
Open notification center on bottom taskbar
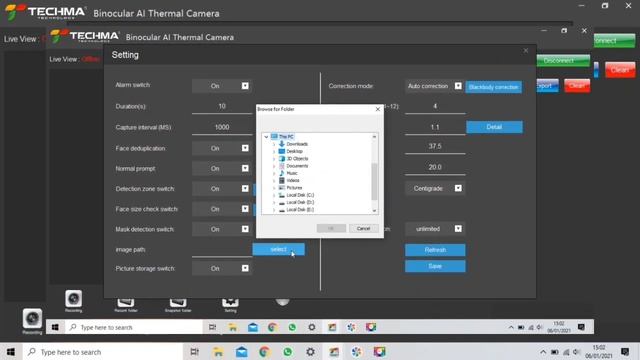(625, 352)
